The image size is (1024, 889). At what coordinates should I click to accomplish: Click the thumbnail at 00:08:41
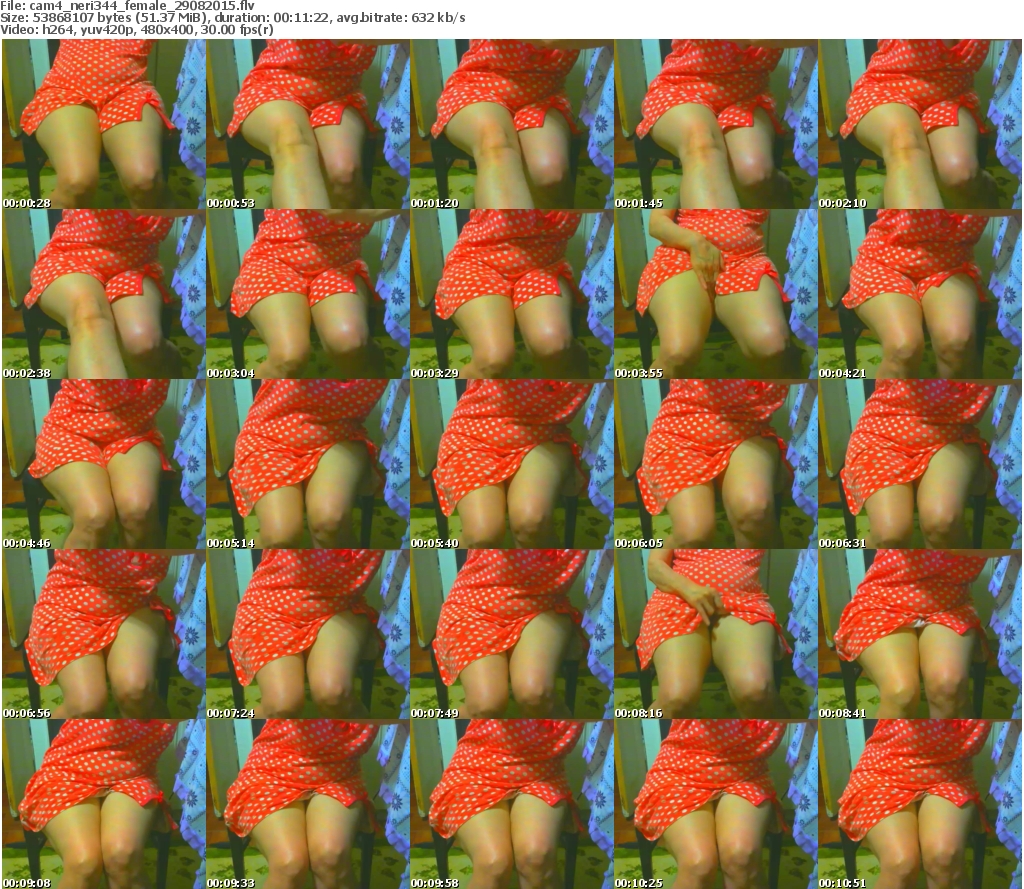[x=920, y=634]
